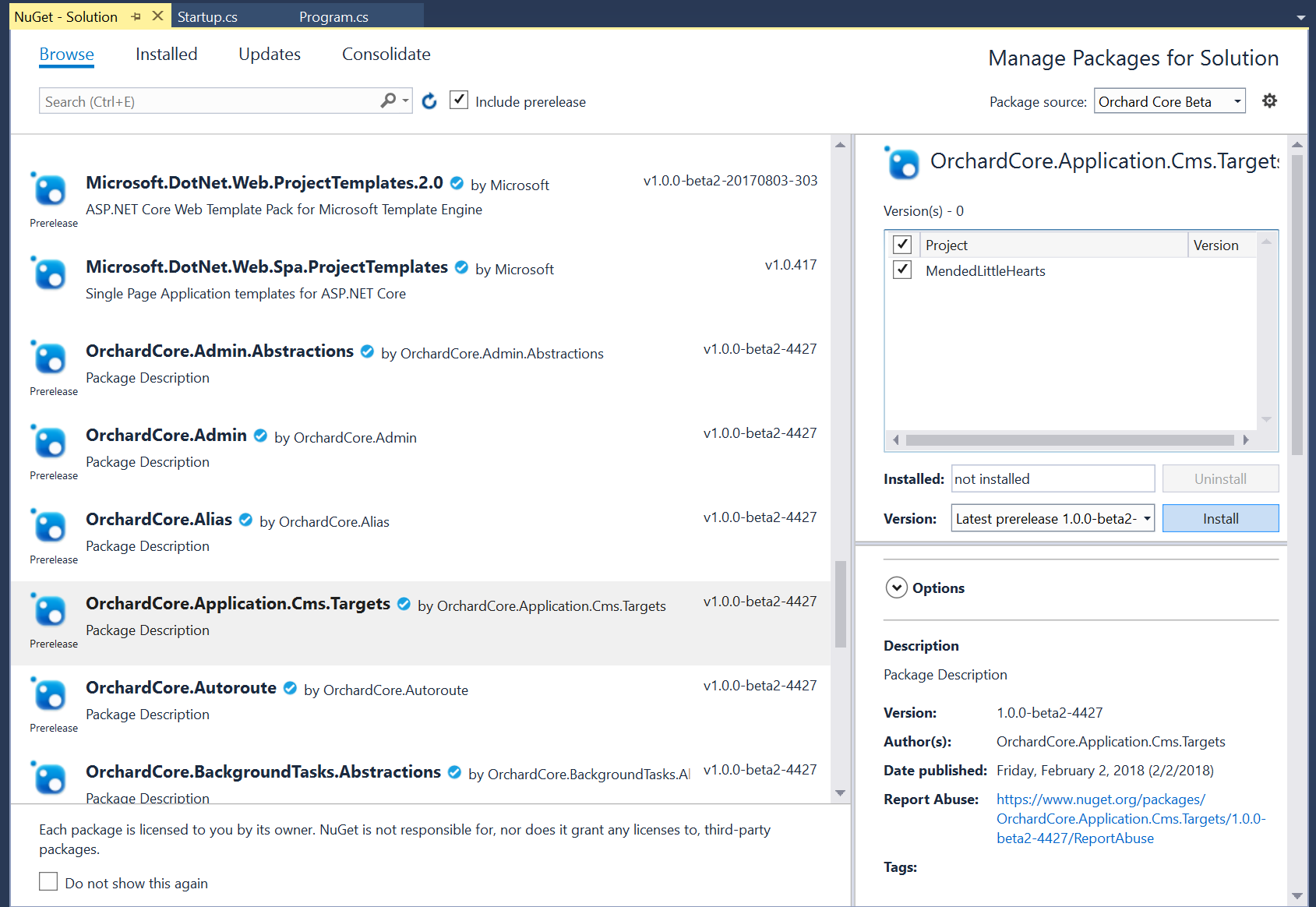Viewport: 1316px width, 907px height.
Task: Click the refresh search results icon
Action: (x=429, y=101)
